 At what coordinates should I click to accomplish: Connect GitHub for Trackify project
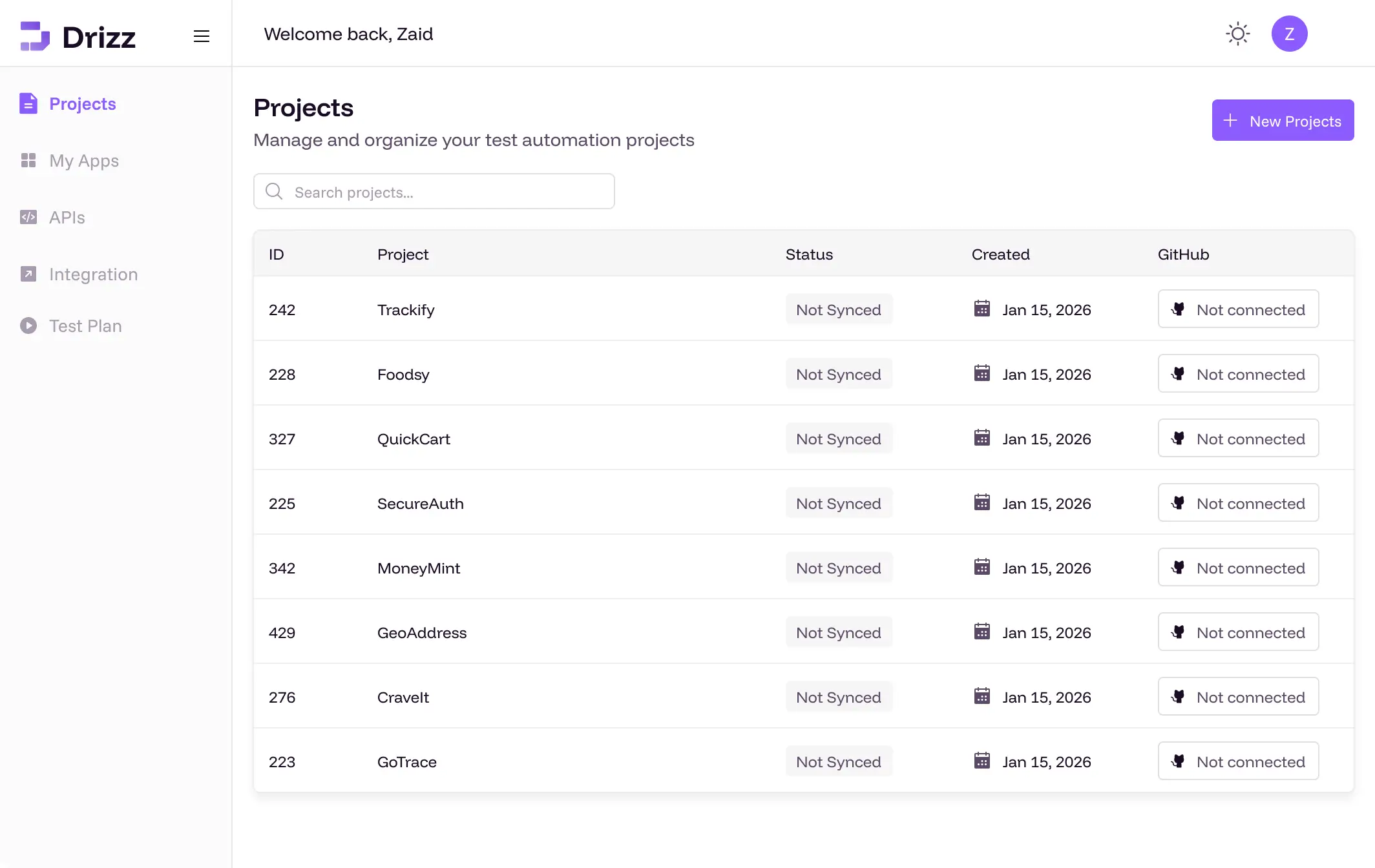(x=1238, y=309)
